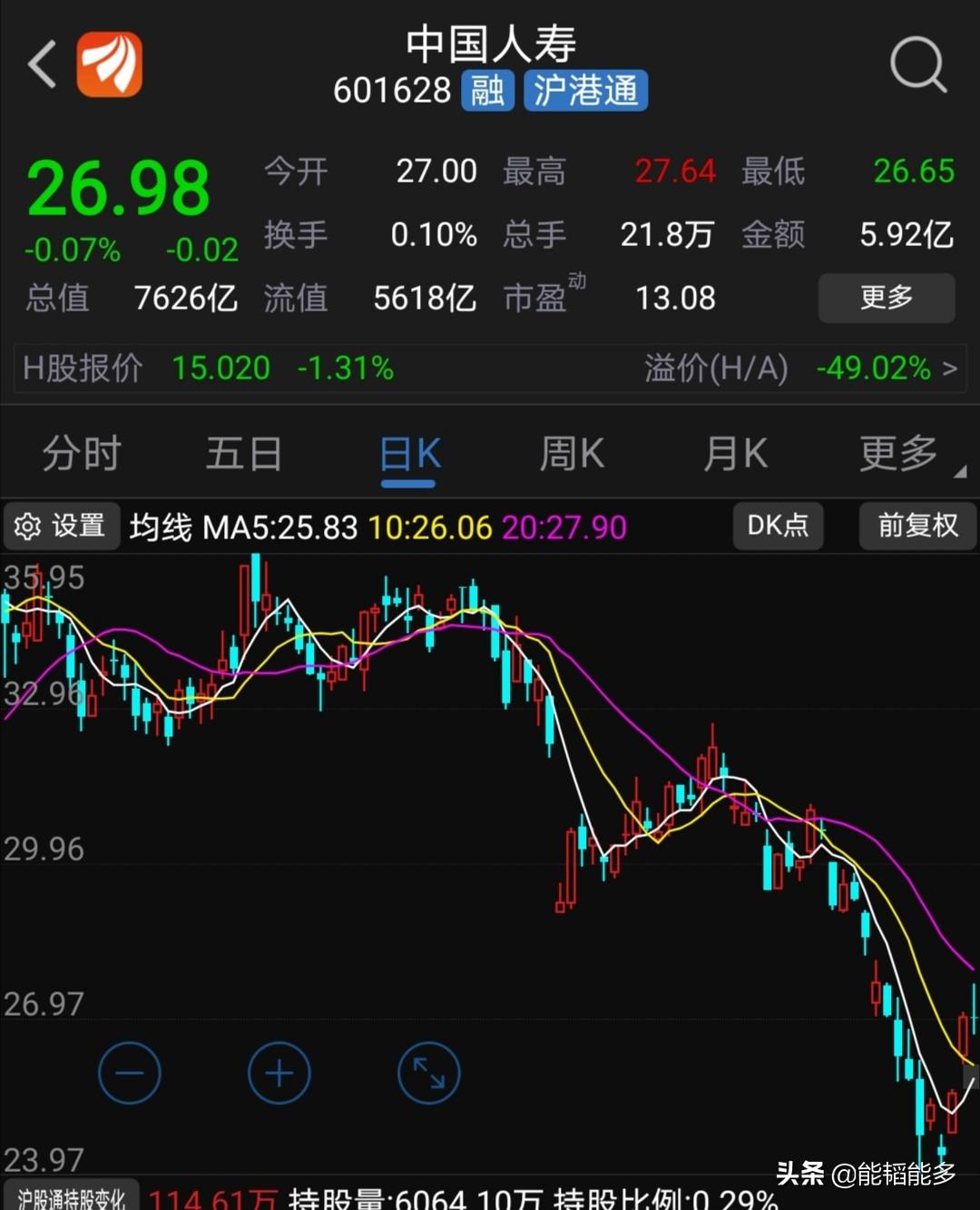This screenshot has height=1210, width=980.
Task: Expand the 溢价(H/A) detail arrow
Action: [x=949, y=369]
